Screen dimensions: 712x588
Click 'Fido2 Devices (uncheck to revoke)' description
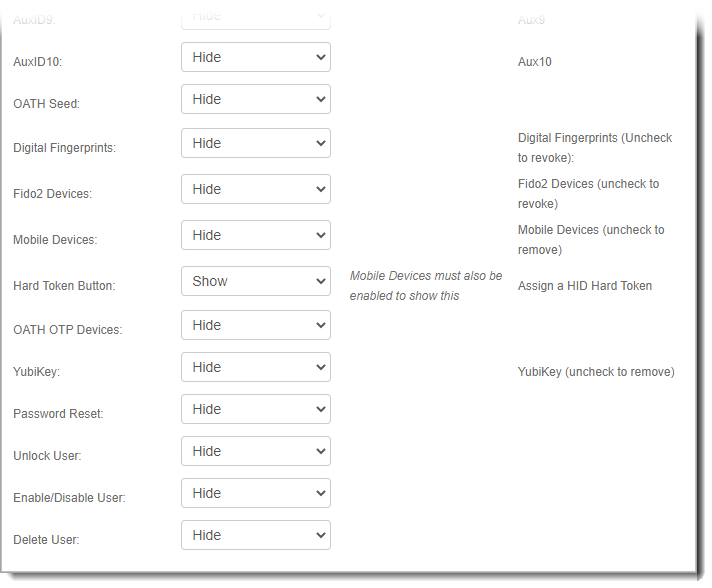pos(588,194)
